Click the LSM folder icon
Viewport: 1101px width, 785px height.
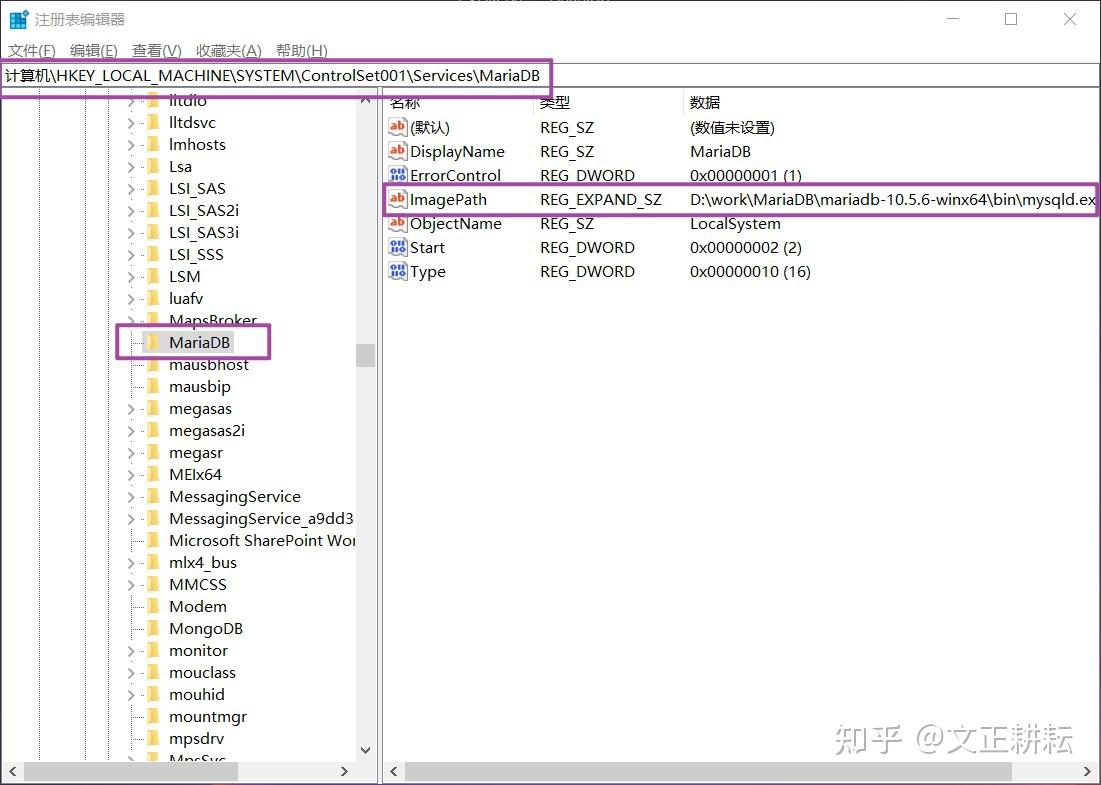(x=152, y=276)
